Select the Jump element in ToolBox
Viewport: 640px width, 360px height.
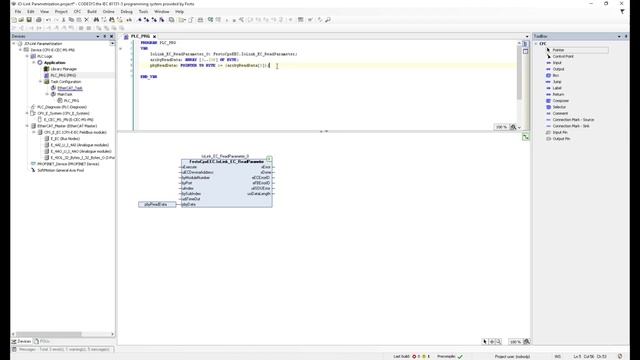click(x=557, y=82)
